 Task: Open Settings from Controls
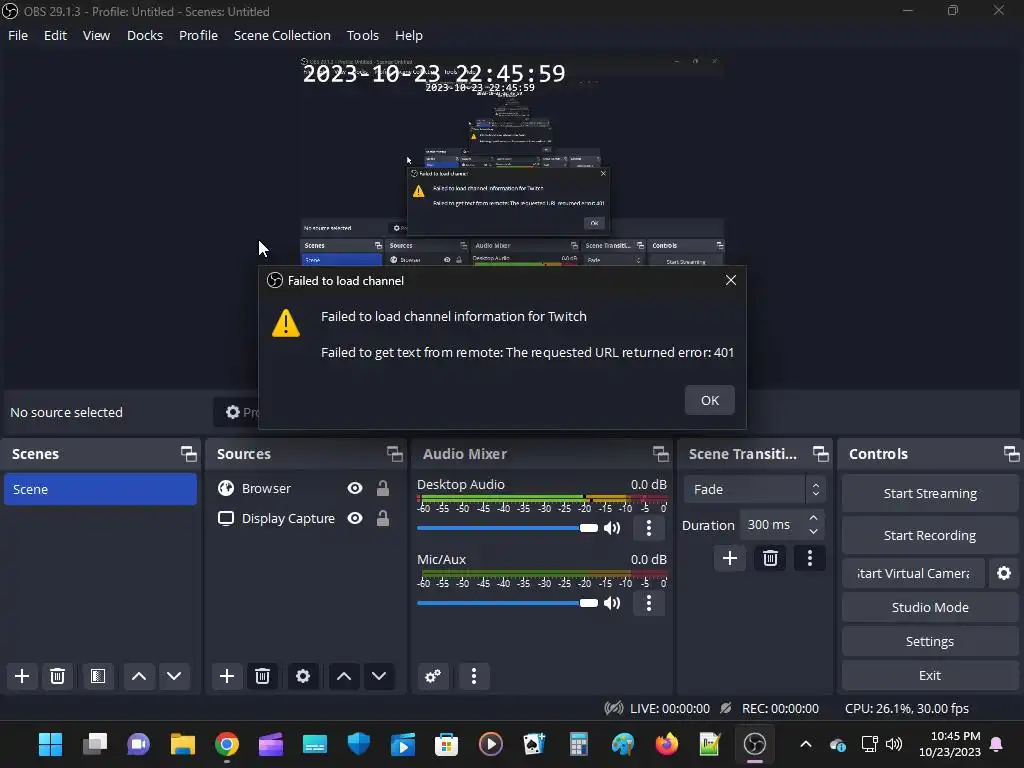point(930,641)
